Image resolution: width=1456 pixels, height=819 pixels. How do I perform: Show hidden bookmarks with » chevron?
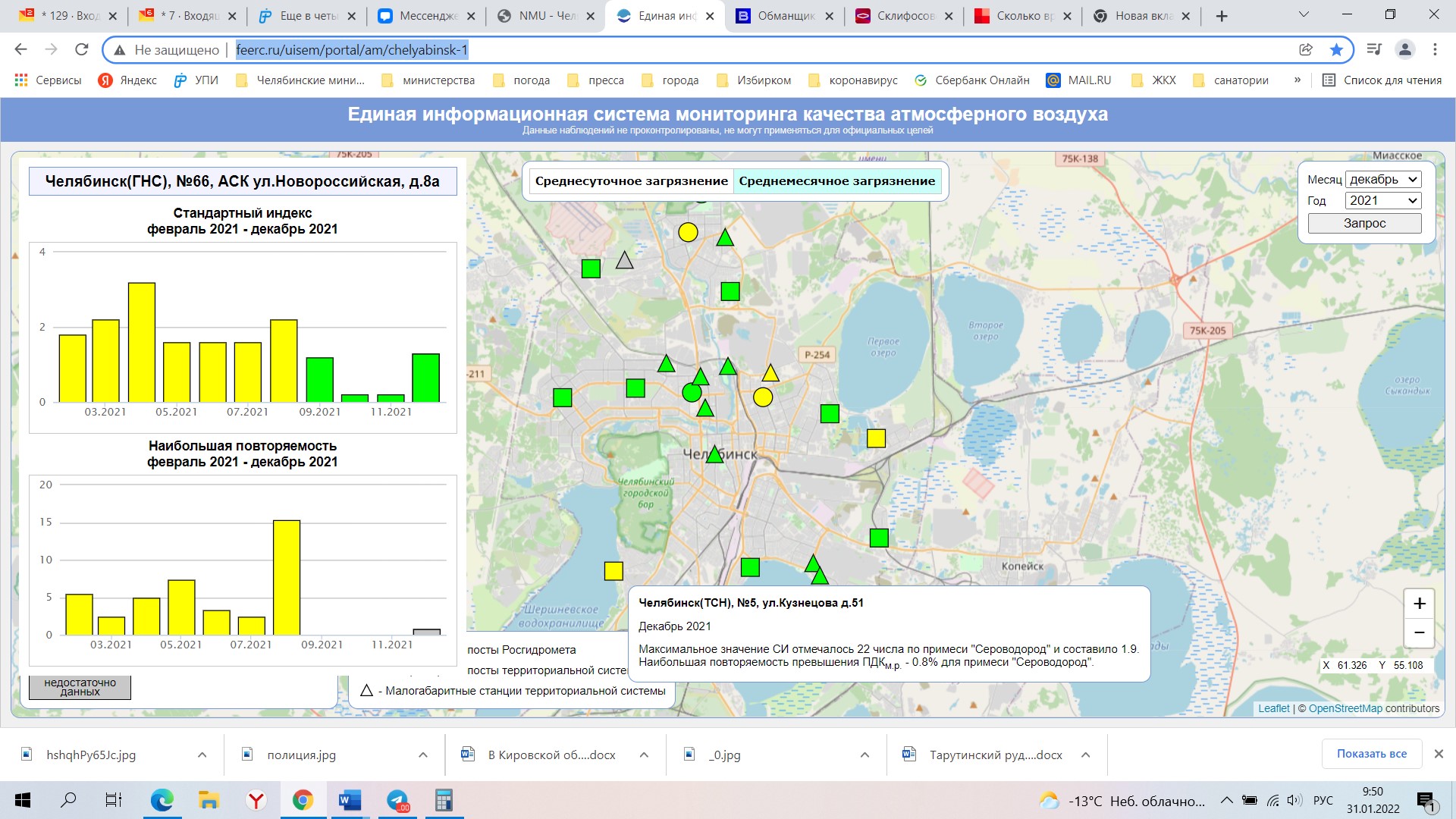click(x=1298, y=80)
